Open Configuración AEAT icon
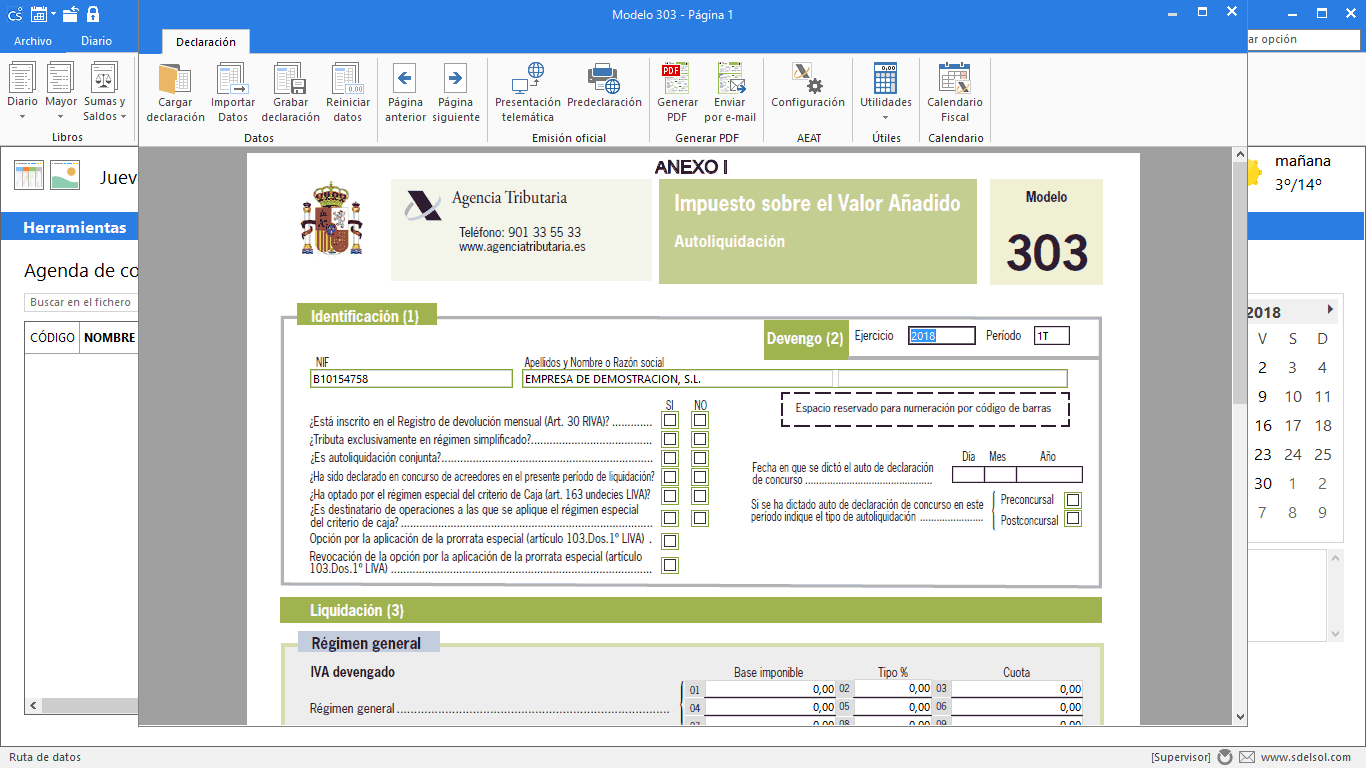This screenshot has width=1366, height=768. click(x=807, y=78)
